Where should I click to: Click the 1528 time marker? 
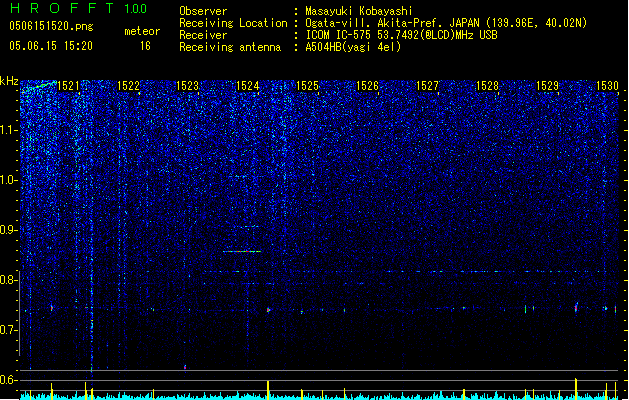pos(487,86)
